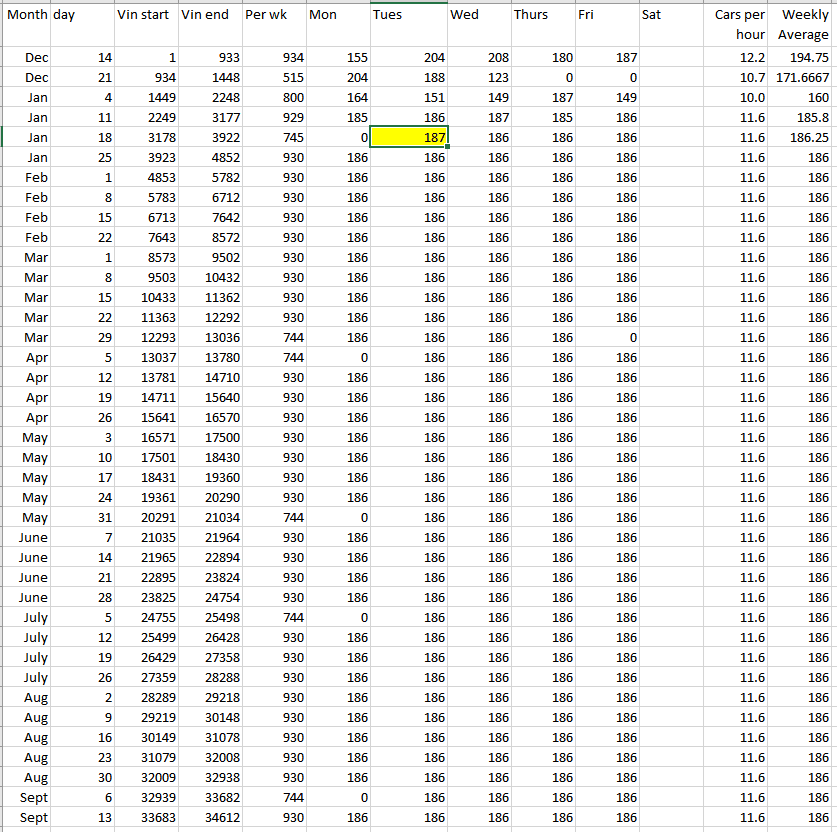
Task: Select the weekly average cell showing 186.25
Action: [x=802, y=138]
